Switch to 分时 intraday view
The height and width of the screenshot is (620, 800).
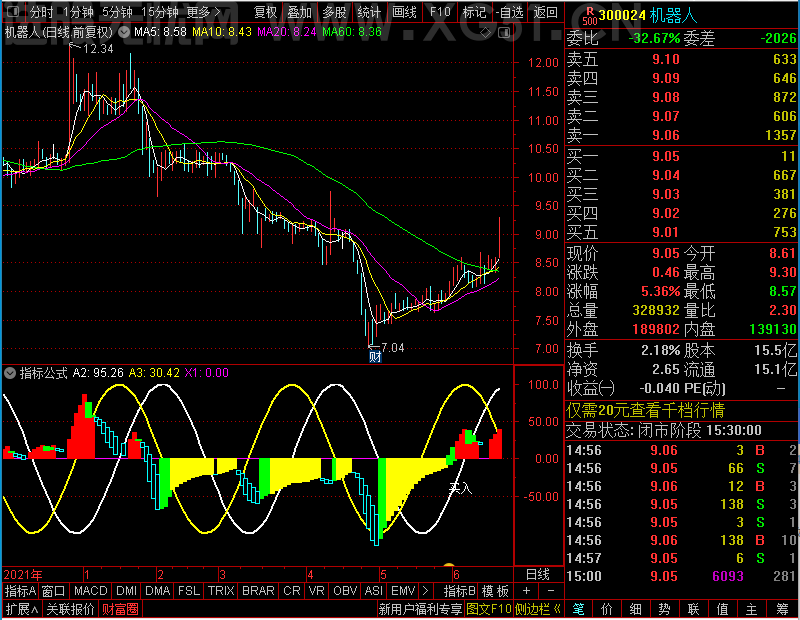click(x=41, y=12)
